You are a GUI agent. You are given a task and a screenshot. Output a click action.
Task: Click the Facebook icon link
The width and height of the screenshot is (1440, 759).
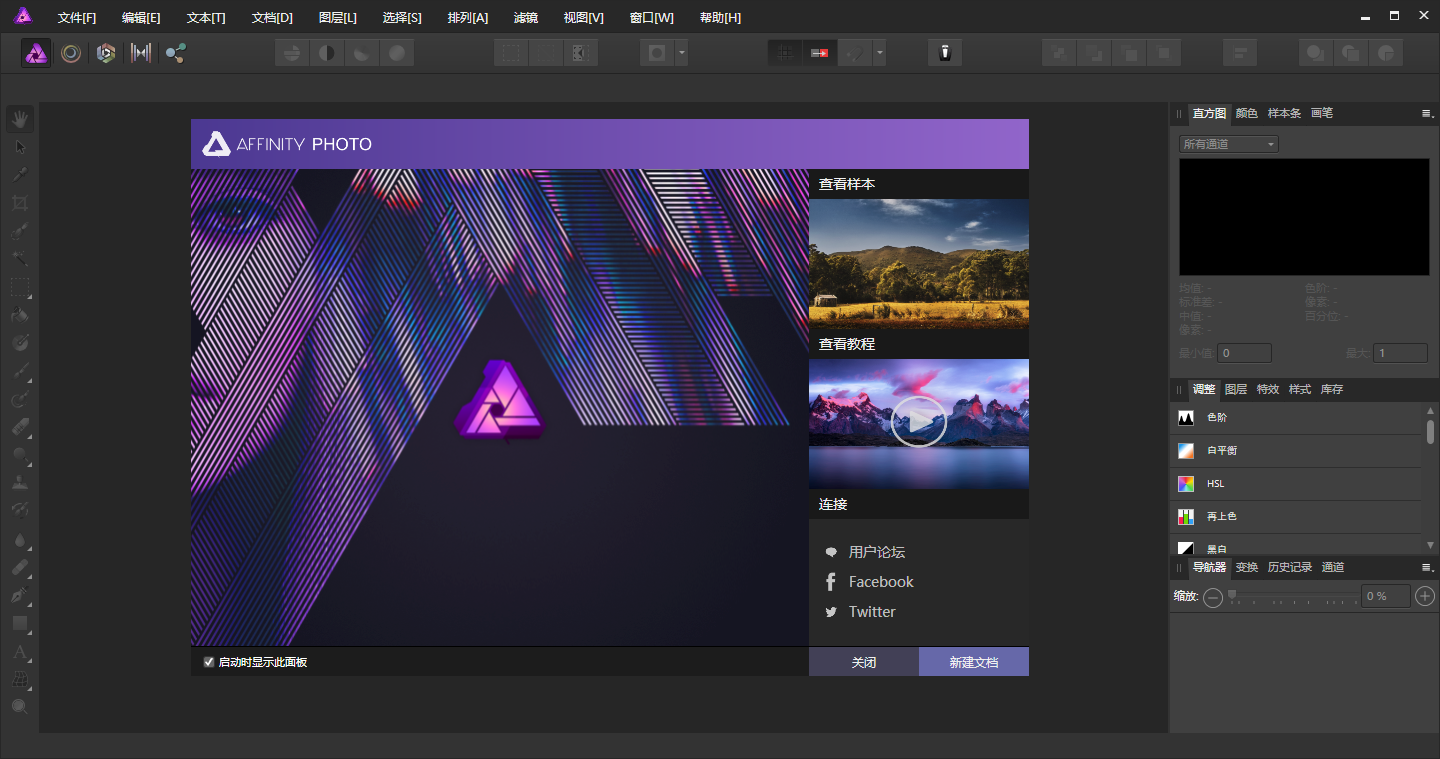click(x=830, y=582)
